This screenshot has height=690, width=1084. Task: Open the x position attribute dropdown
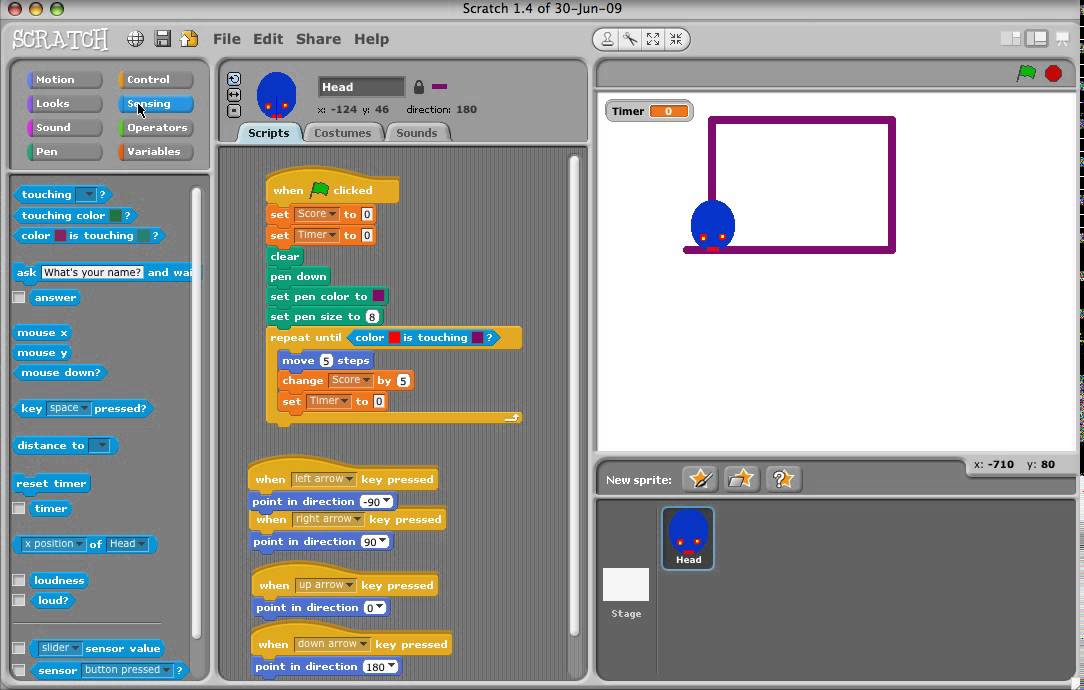(53, 544)
